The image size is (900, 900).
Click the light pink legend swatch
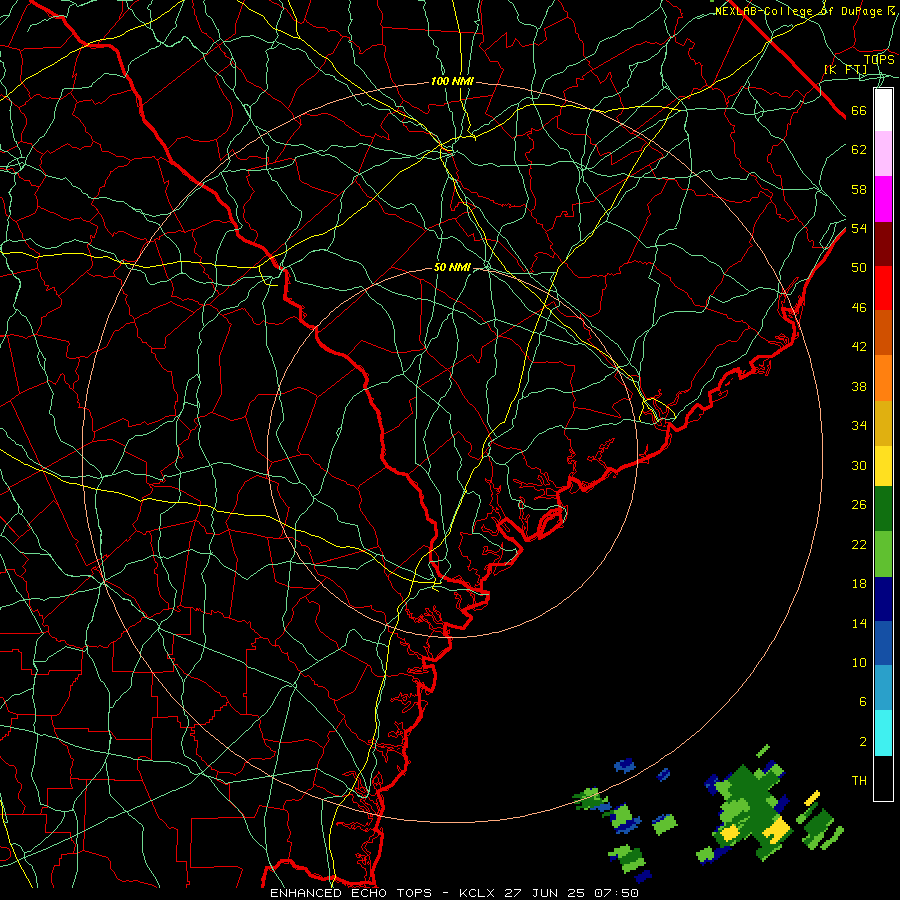click(x=883, y=154)
